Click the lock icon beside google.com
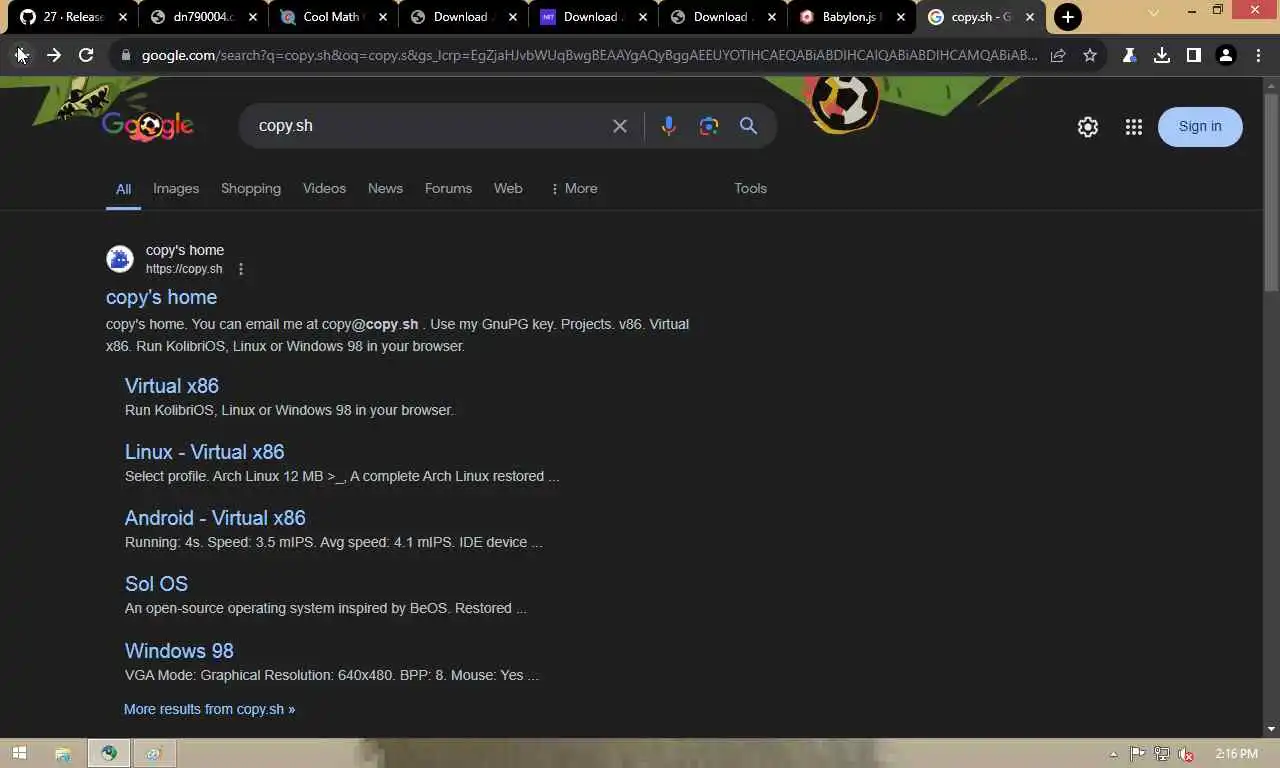The width and height of the screenshot is (1280, 768). coord(126,55)
